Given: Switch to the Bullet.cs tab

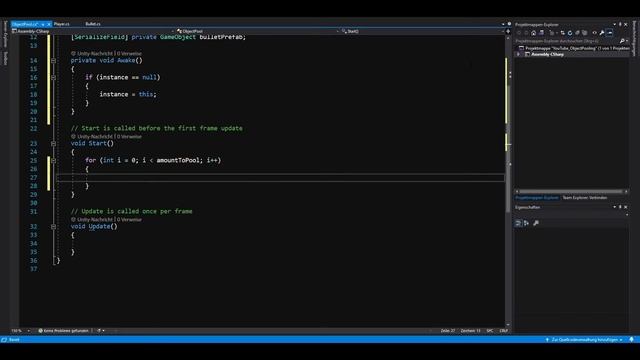Looking at the screenshot, I should tap(93, 24).
